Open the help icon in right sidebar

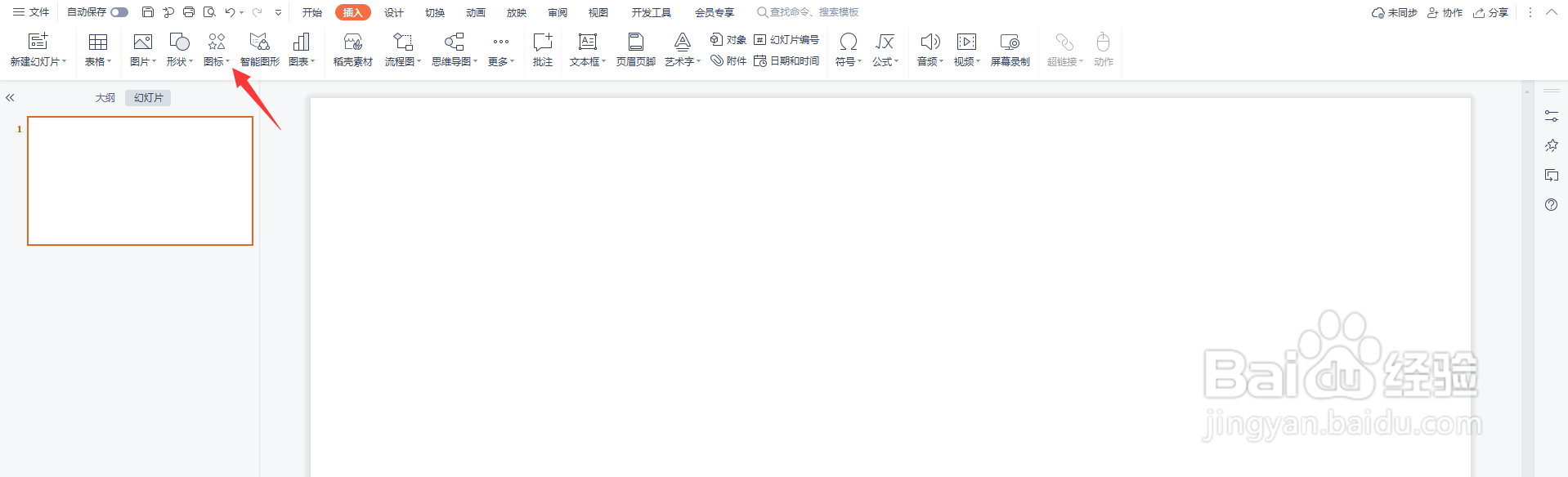(1551, 205)
